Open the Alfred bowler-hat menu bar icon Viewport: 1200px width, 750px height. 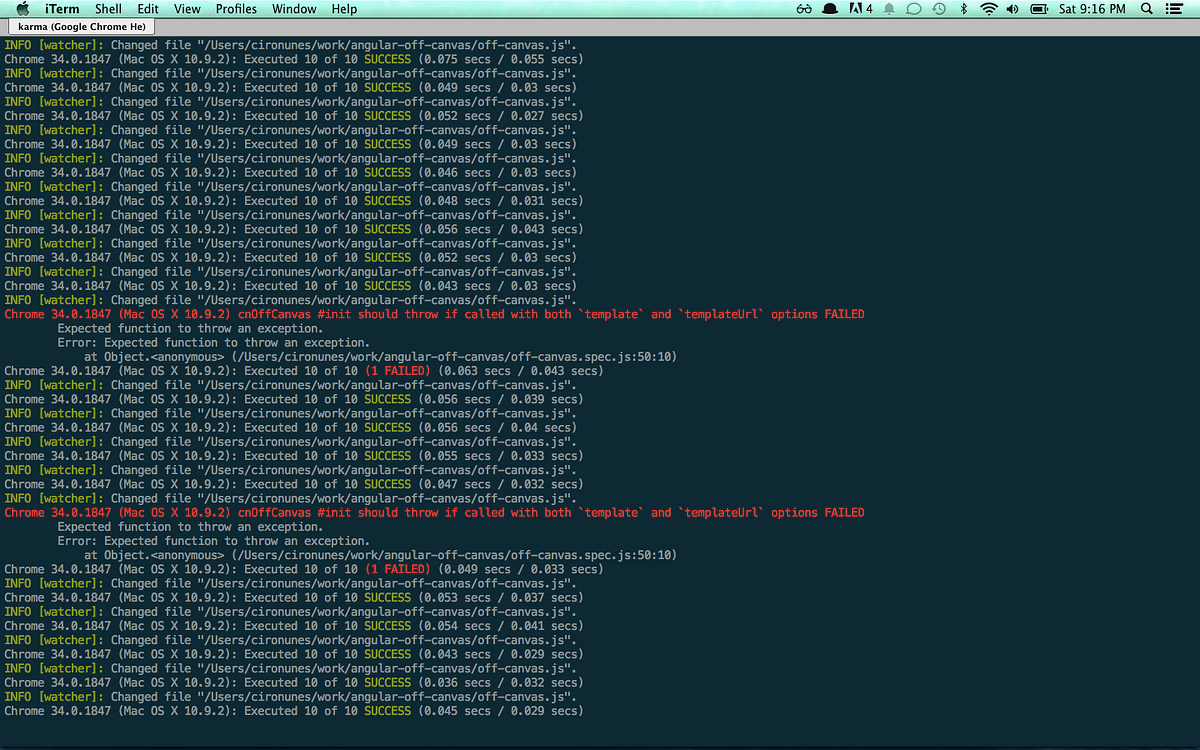coord(827,9)
